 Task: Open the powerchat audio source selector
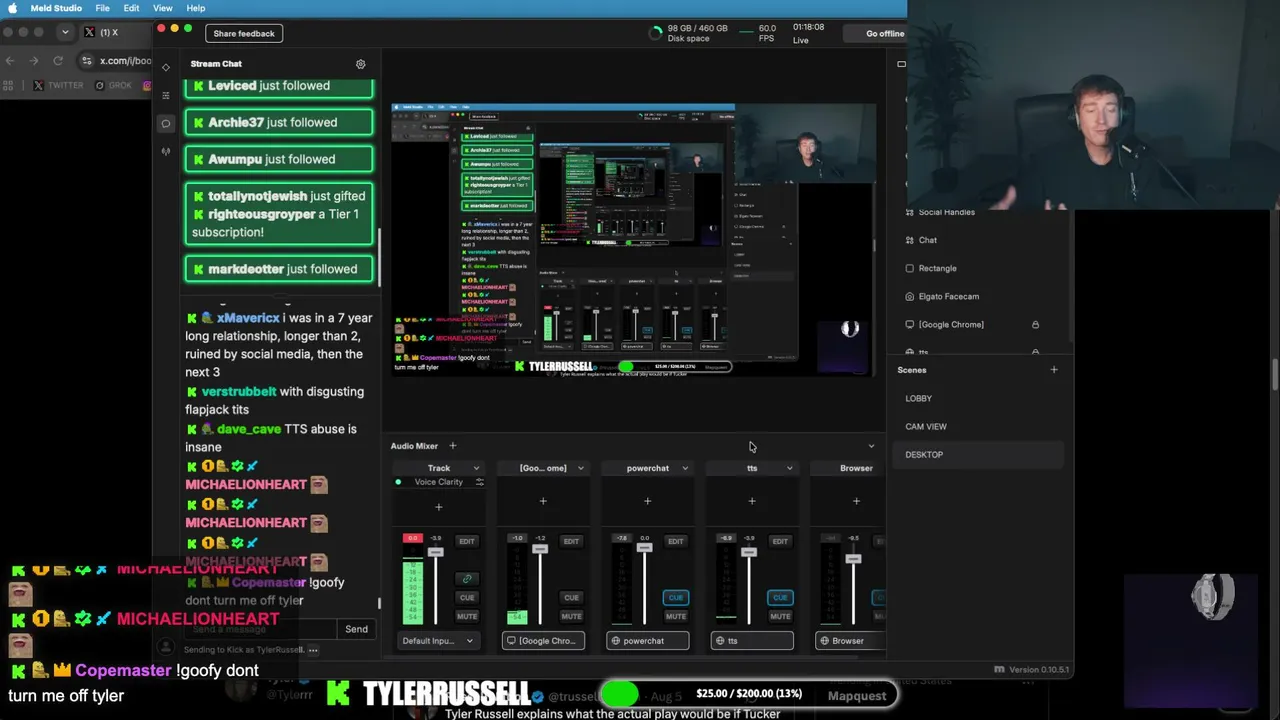coord(647,641)
